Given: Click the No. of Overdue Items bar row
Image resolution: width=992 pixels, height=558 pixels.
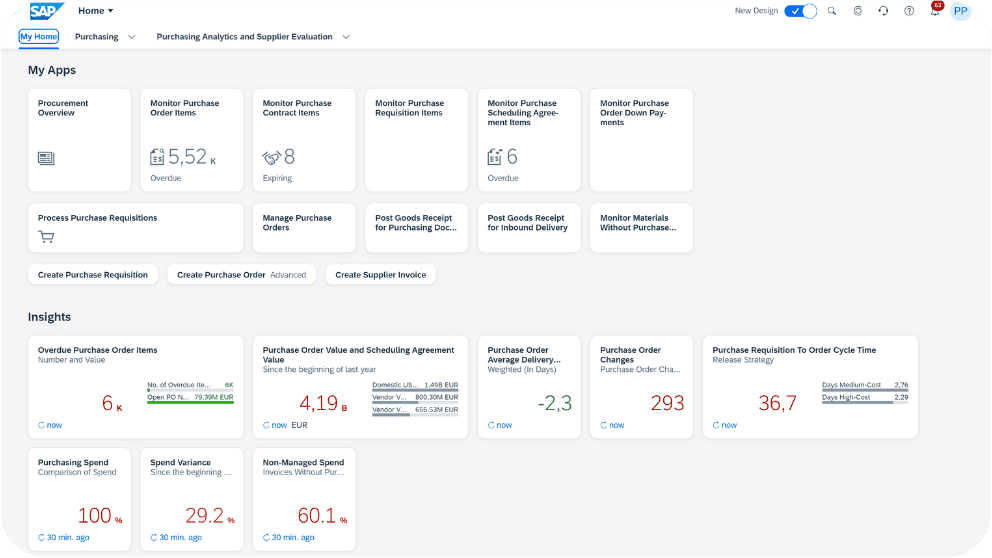Looking at the screenshot, I should pos(190,386).
